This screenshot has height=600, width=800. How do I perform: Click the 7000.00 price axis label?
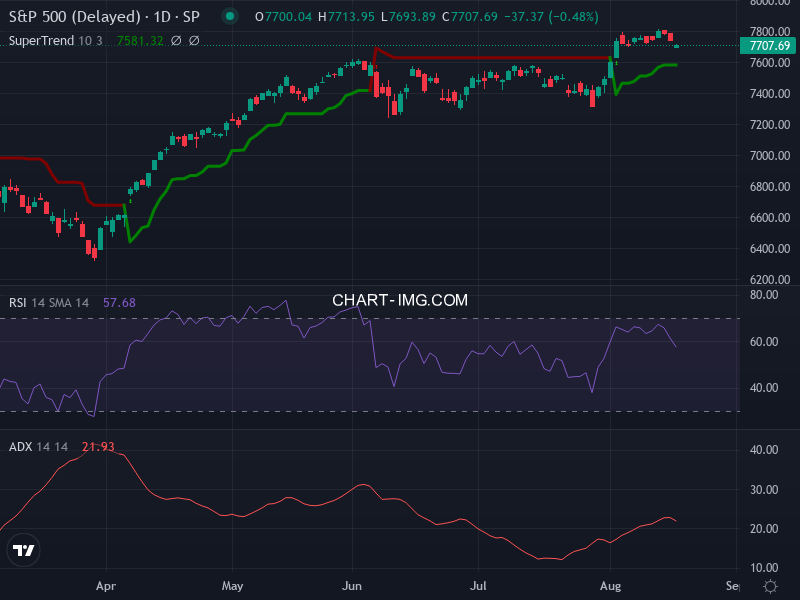(769, 156)
